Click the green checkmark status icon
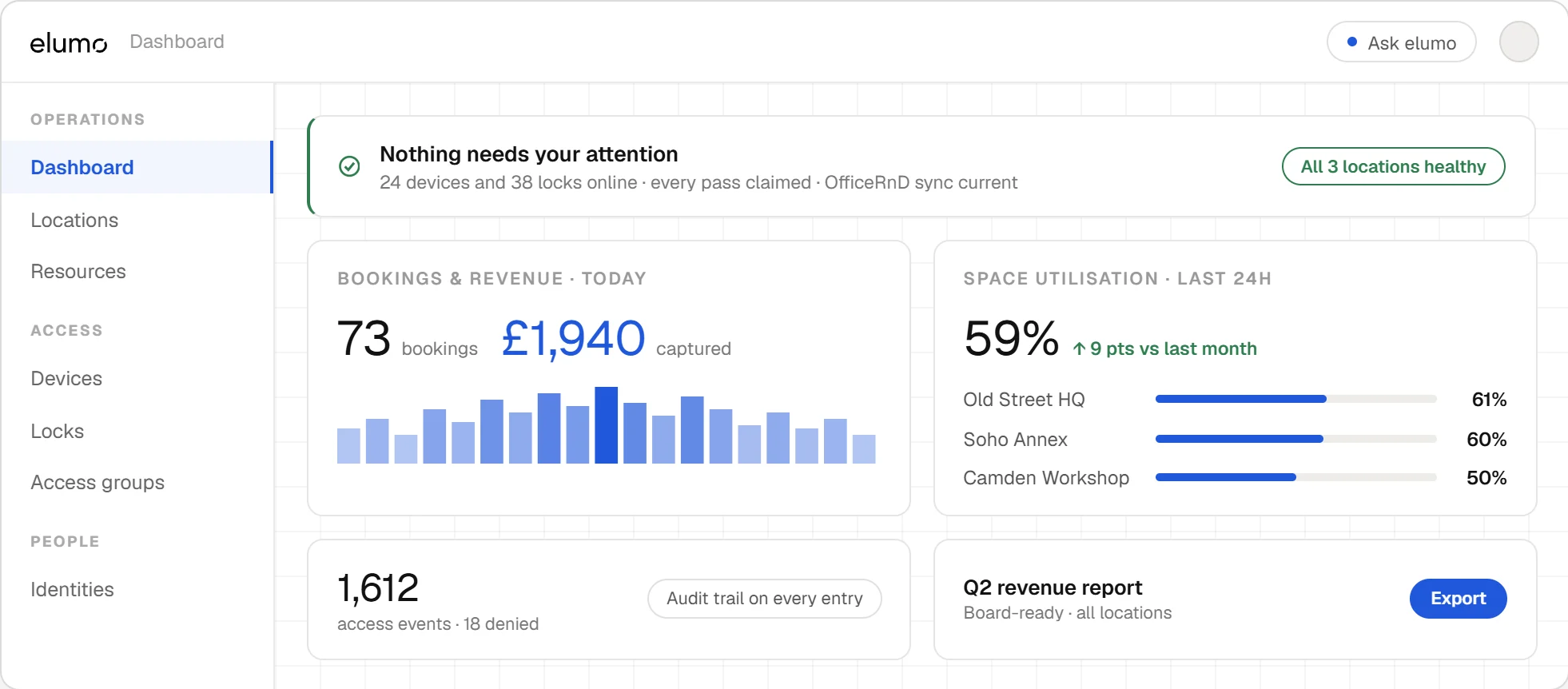The width and height of the screenshot is (1568, 689). pos(349,166)
